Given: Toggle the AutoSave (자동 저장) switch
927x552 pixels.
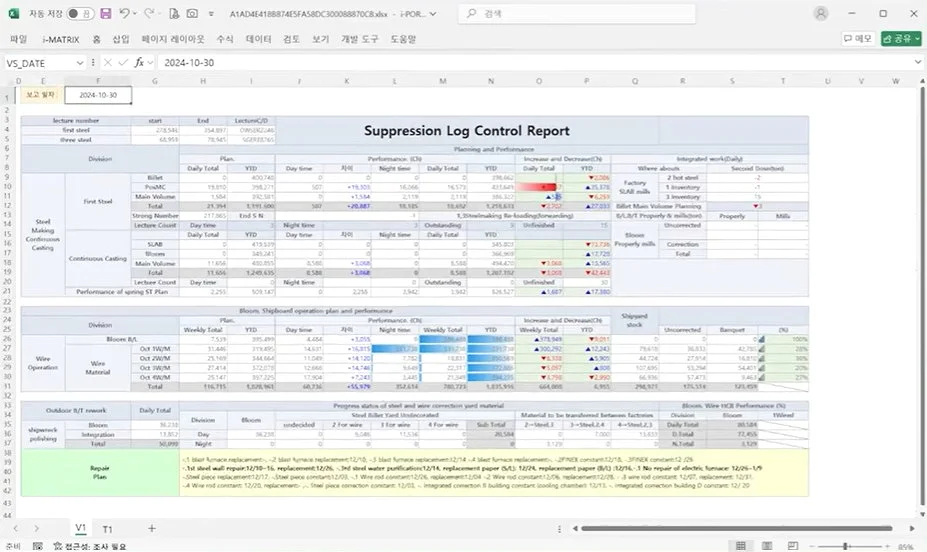Looking at the screenshot, I should 78,15.
